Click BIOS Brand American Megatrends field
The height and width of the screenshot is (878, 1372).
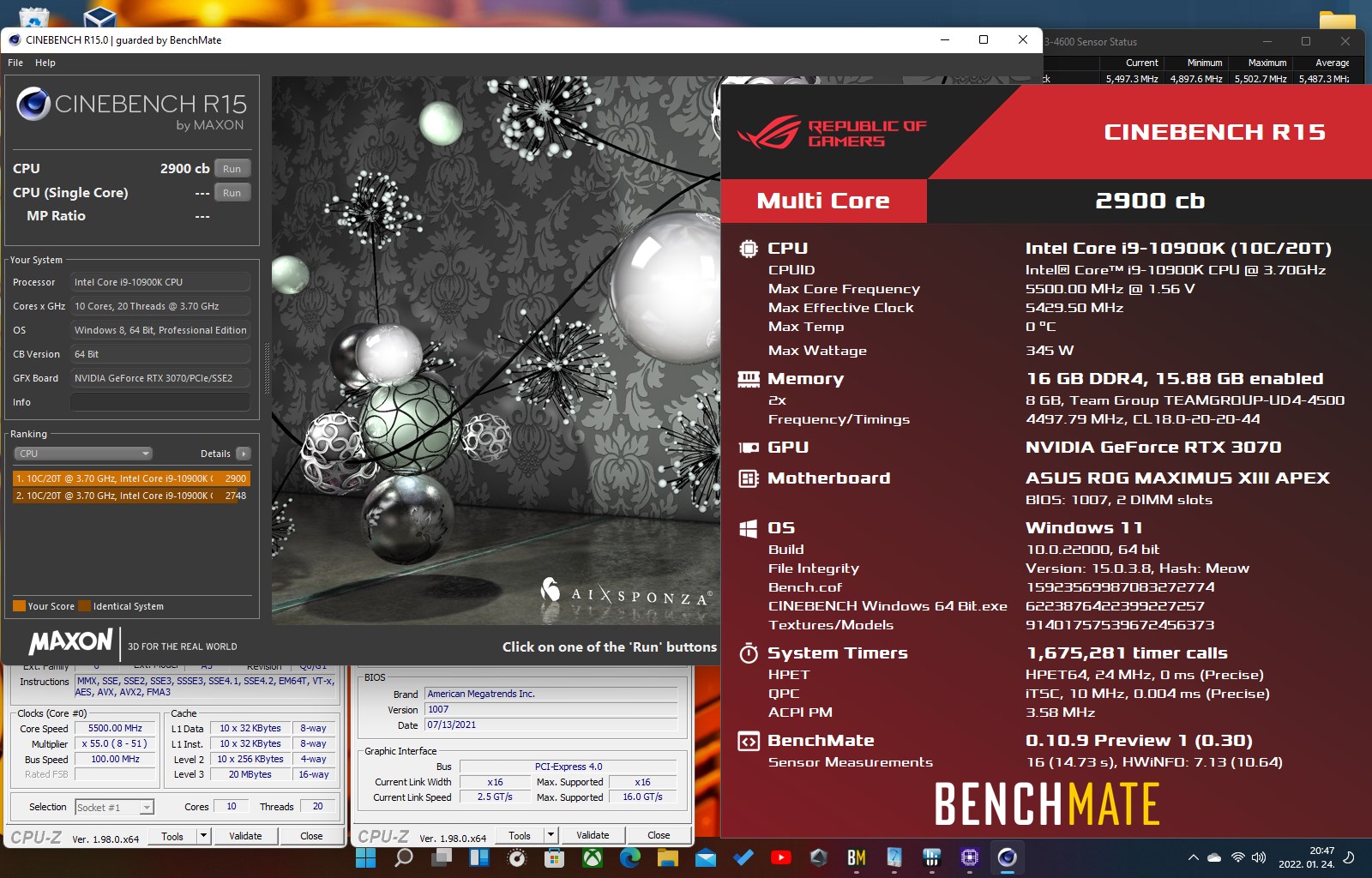pyautogui.click(x=551, y=694)
